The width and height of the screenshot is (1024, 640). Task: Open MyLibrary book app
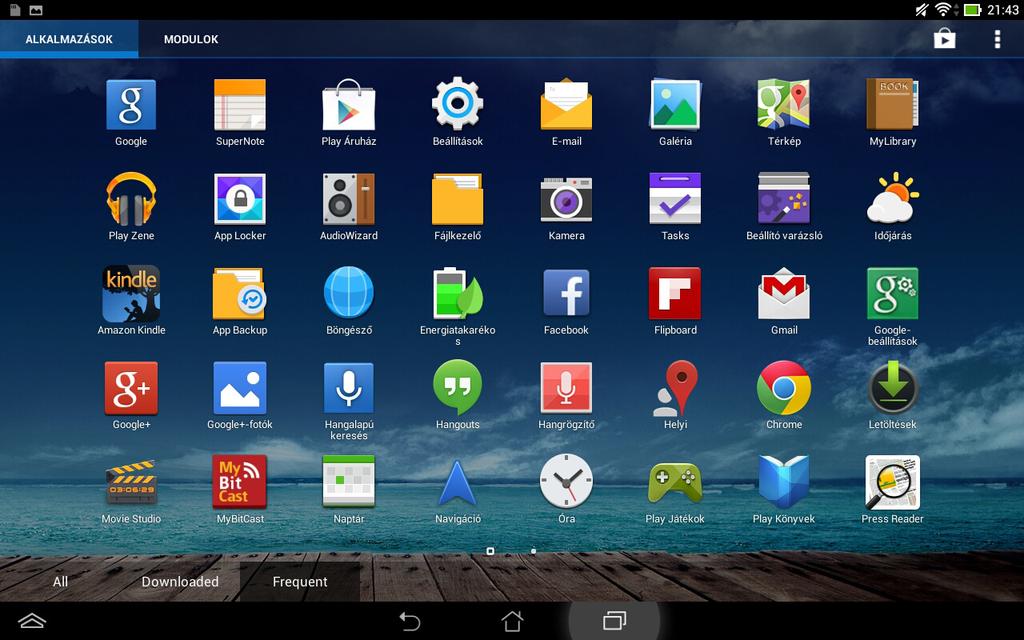point(893,104)
